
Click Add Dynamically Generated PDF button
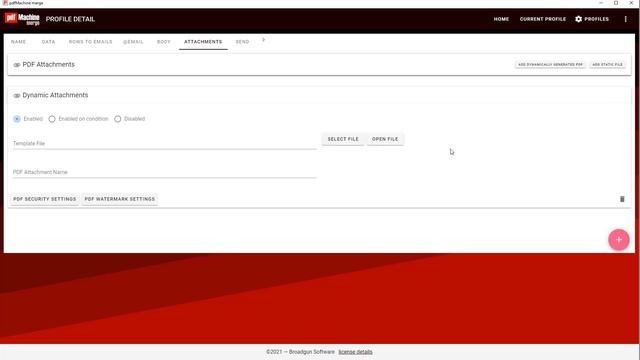click(550, 64)
